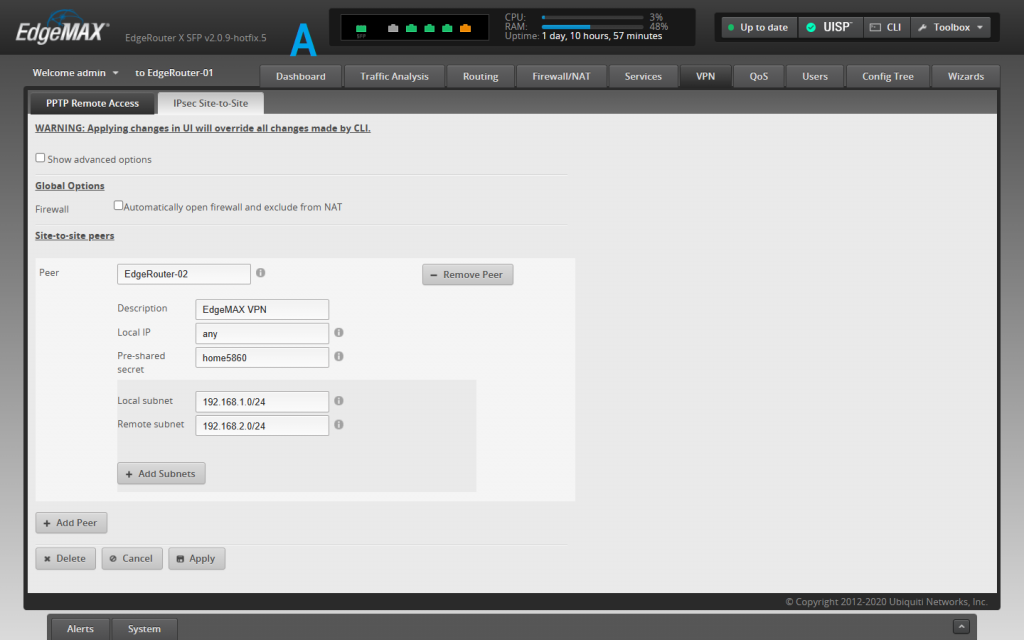
Task: Select IPsec Site-to-Site tab
Action: pos(211,103)
